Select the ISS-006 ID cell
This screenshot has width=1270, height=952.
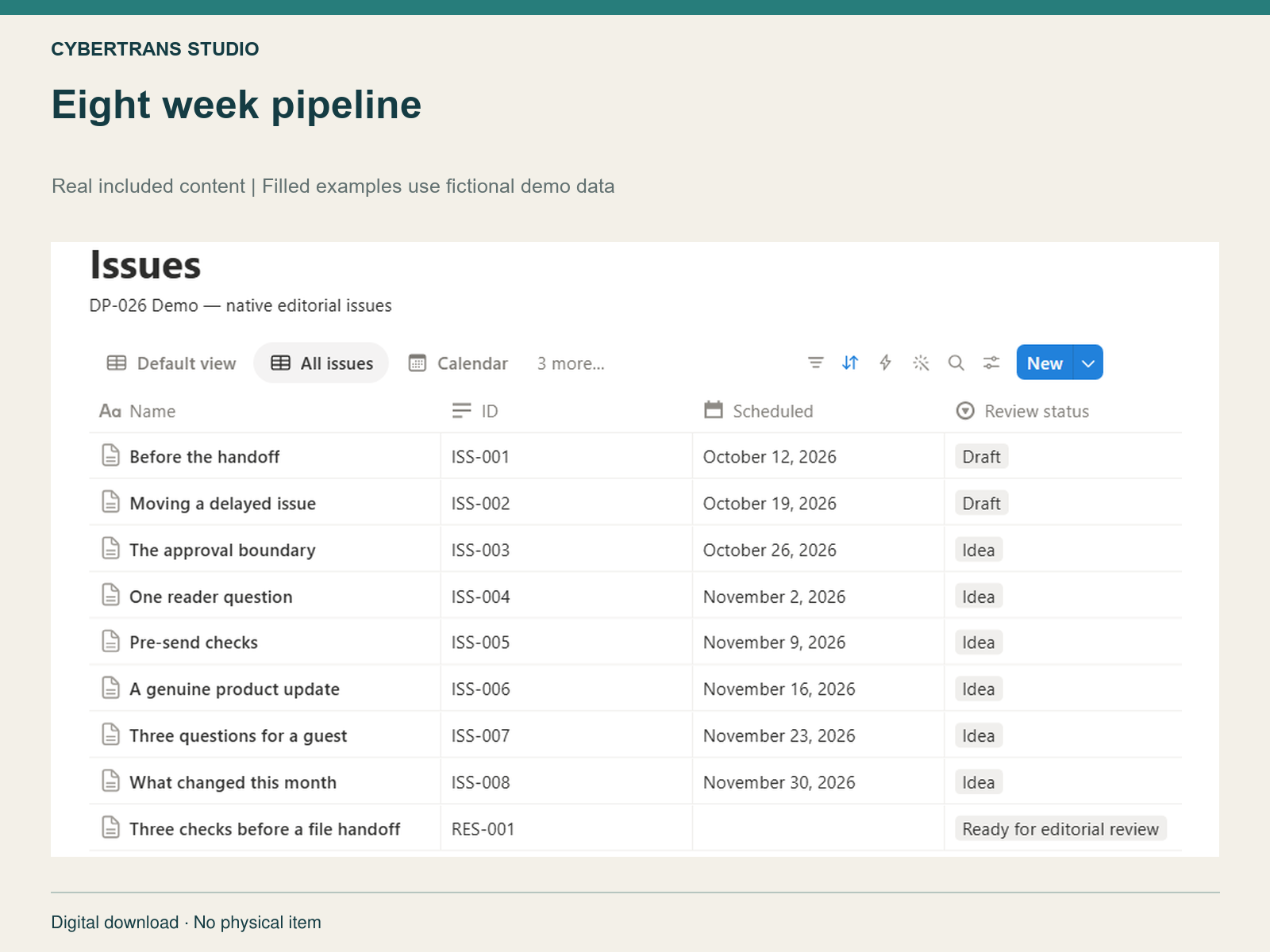coord(566,689)
